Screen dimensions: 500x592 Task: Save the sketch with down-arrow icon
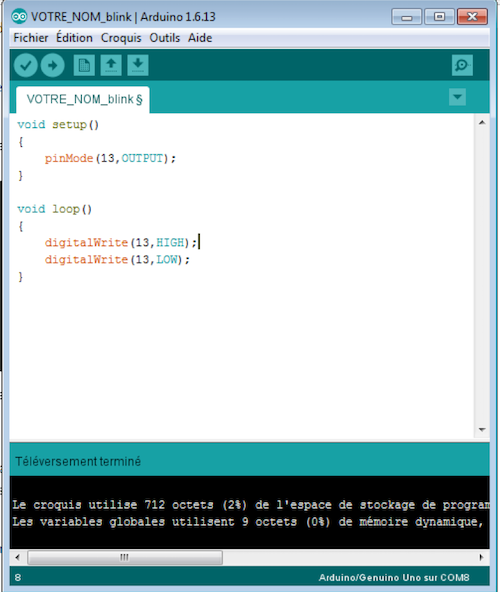tap(138, 65)
